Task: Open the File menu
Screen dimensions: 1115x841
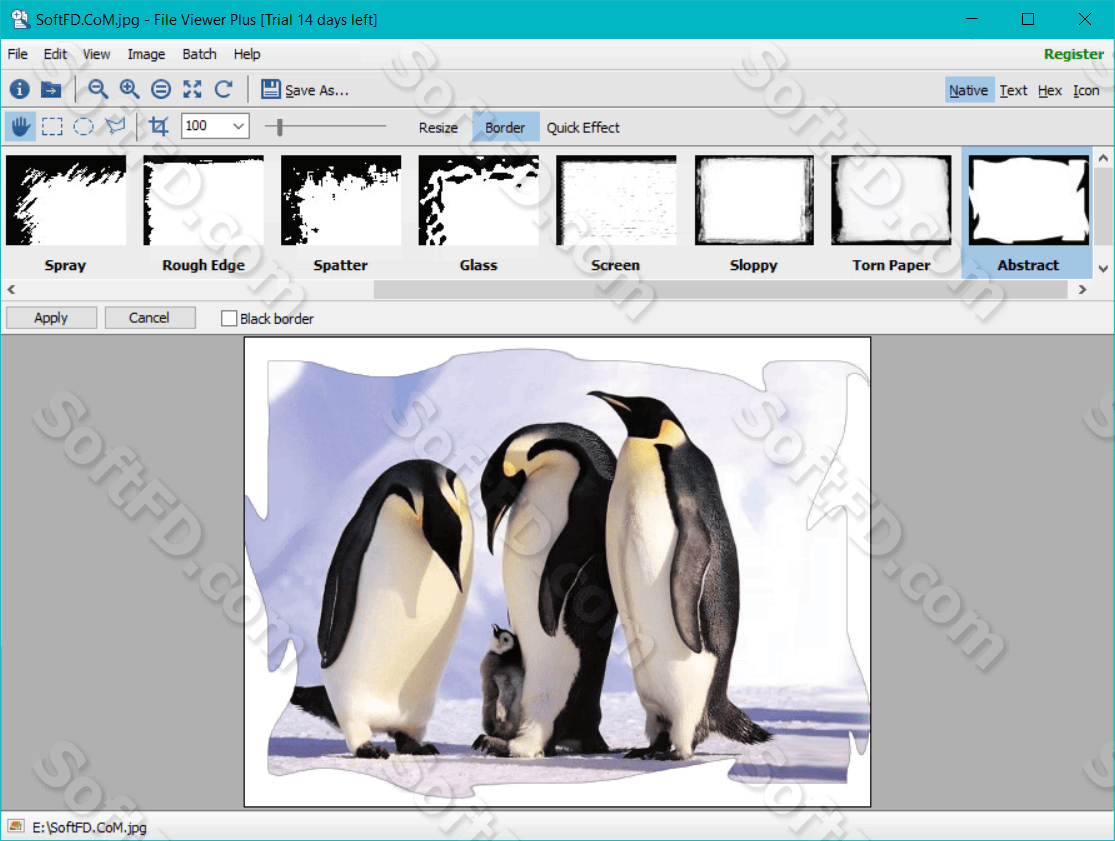Action: point(18,54)
